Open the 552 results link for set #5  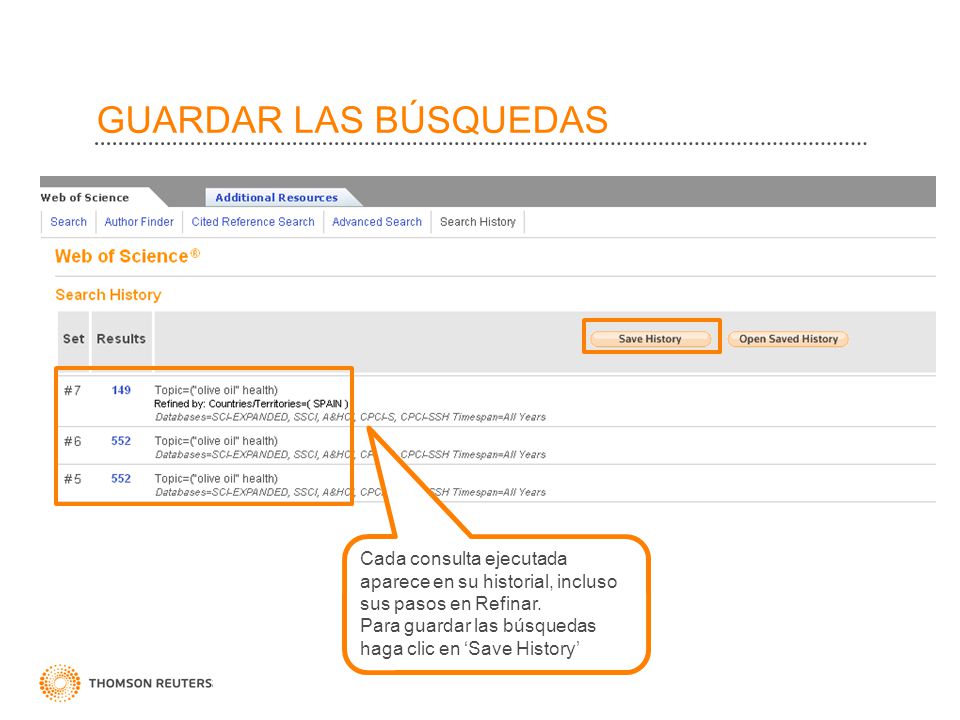pyautogui.click(x=121, y=479)
